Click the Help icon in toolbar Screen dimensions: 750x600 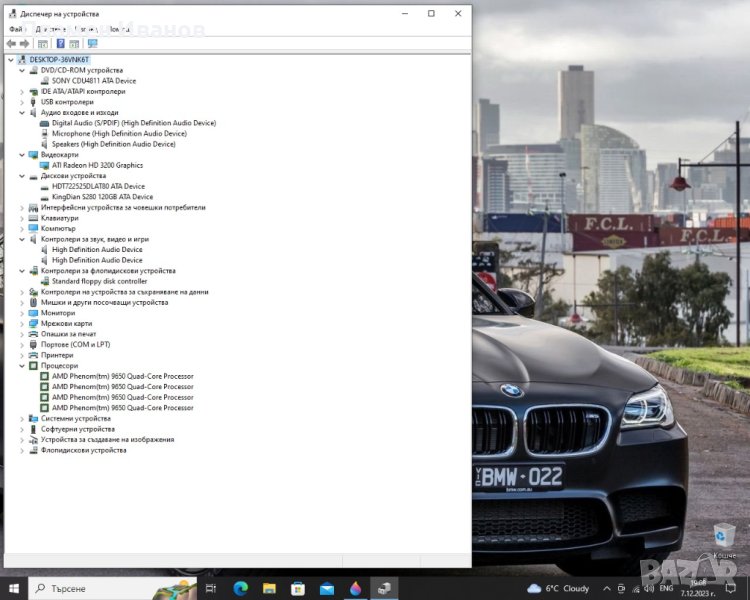pos(60,44)
